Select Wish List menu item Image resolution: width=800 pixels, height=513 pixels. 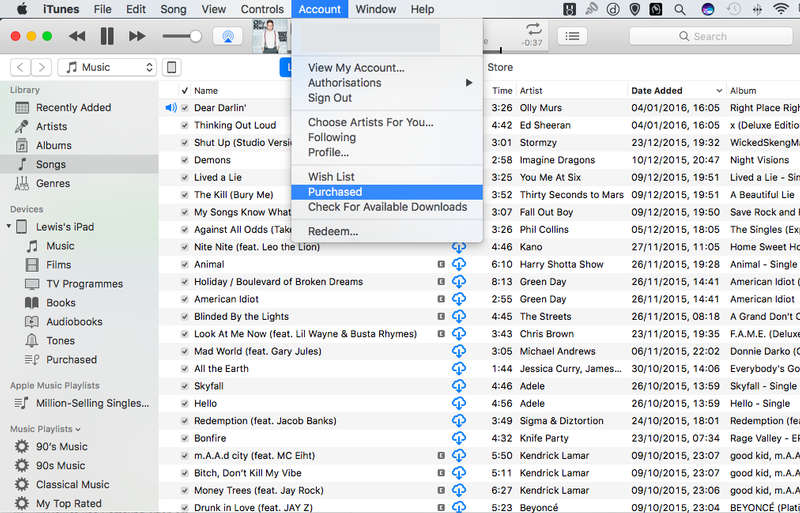point(387,177)
